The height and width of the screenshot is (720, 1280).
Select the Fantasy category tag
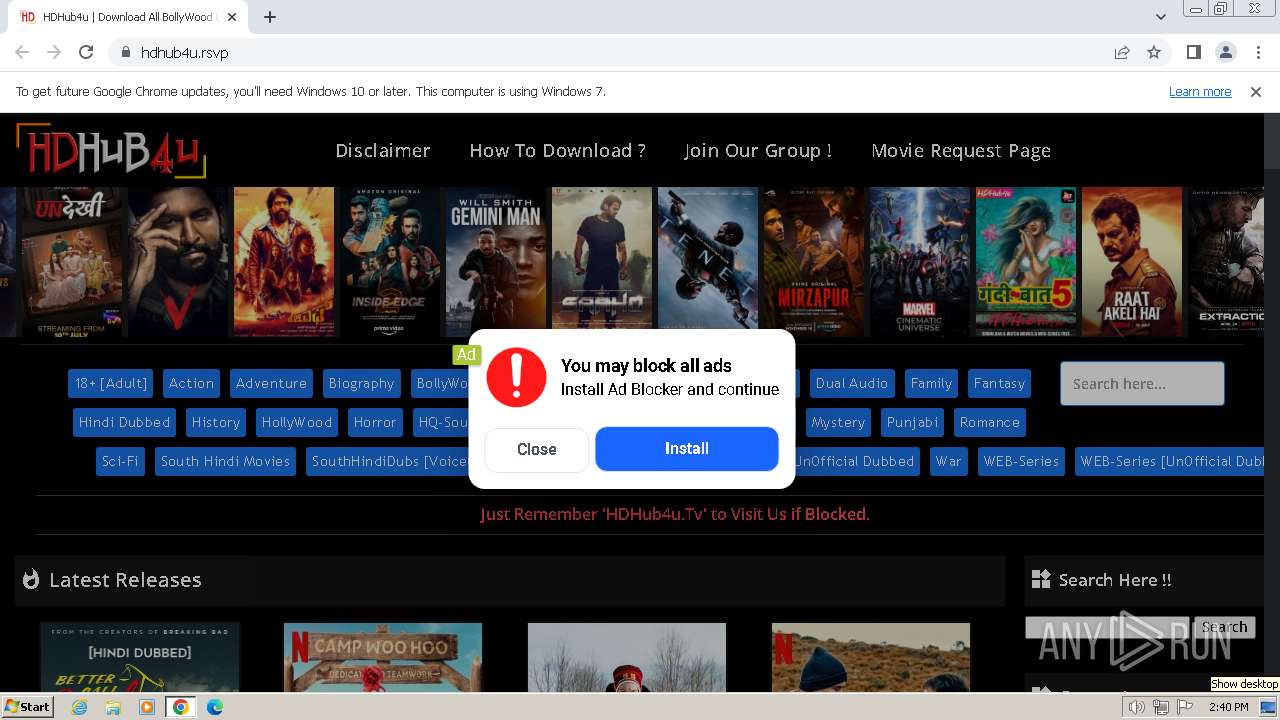click(x=999, y=383)
